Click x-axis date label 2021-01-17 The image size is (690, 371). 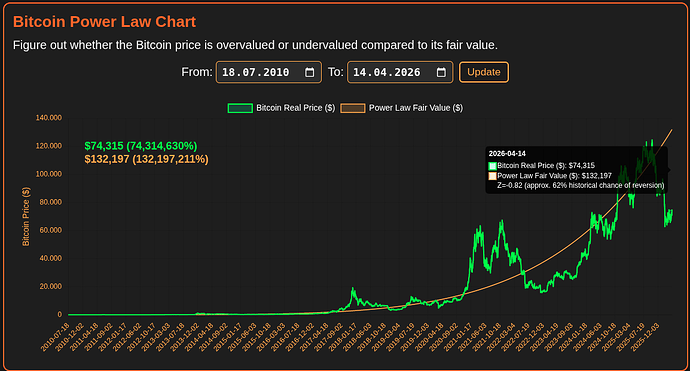458,337
